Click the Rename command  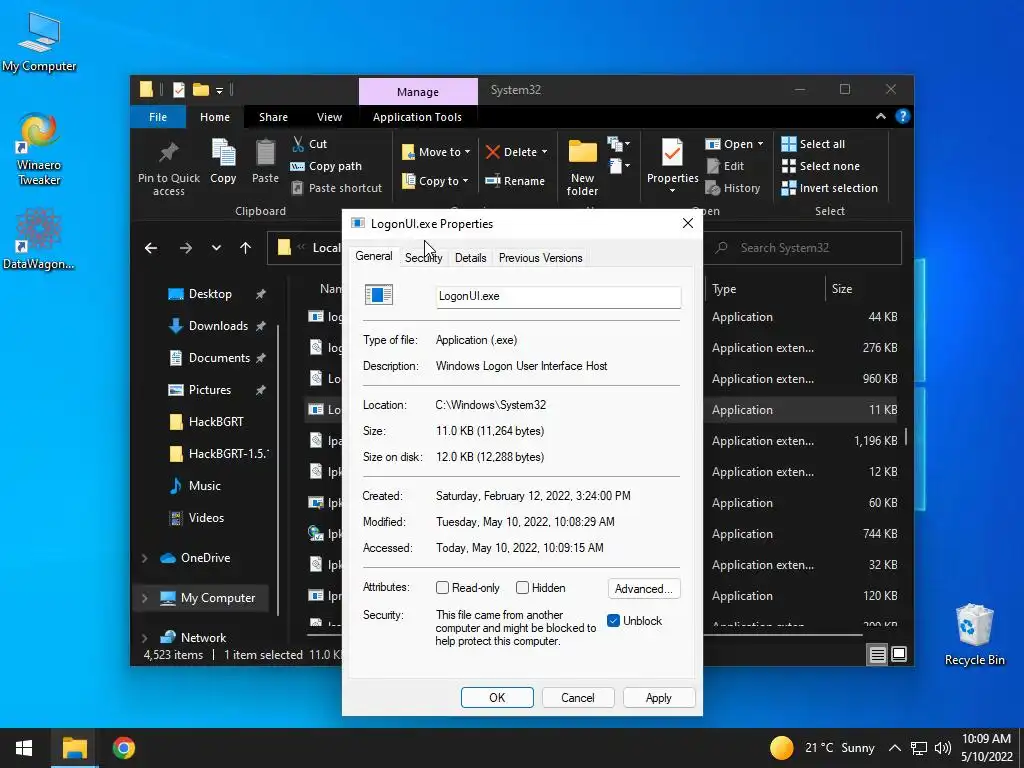(515, 181)
